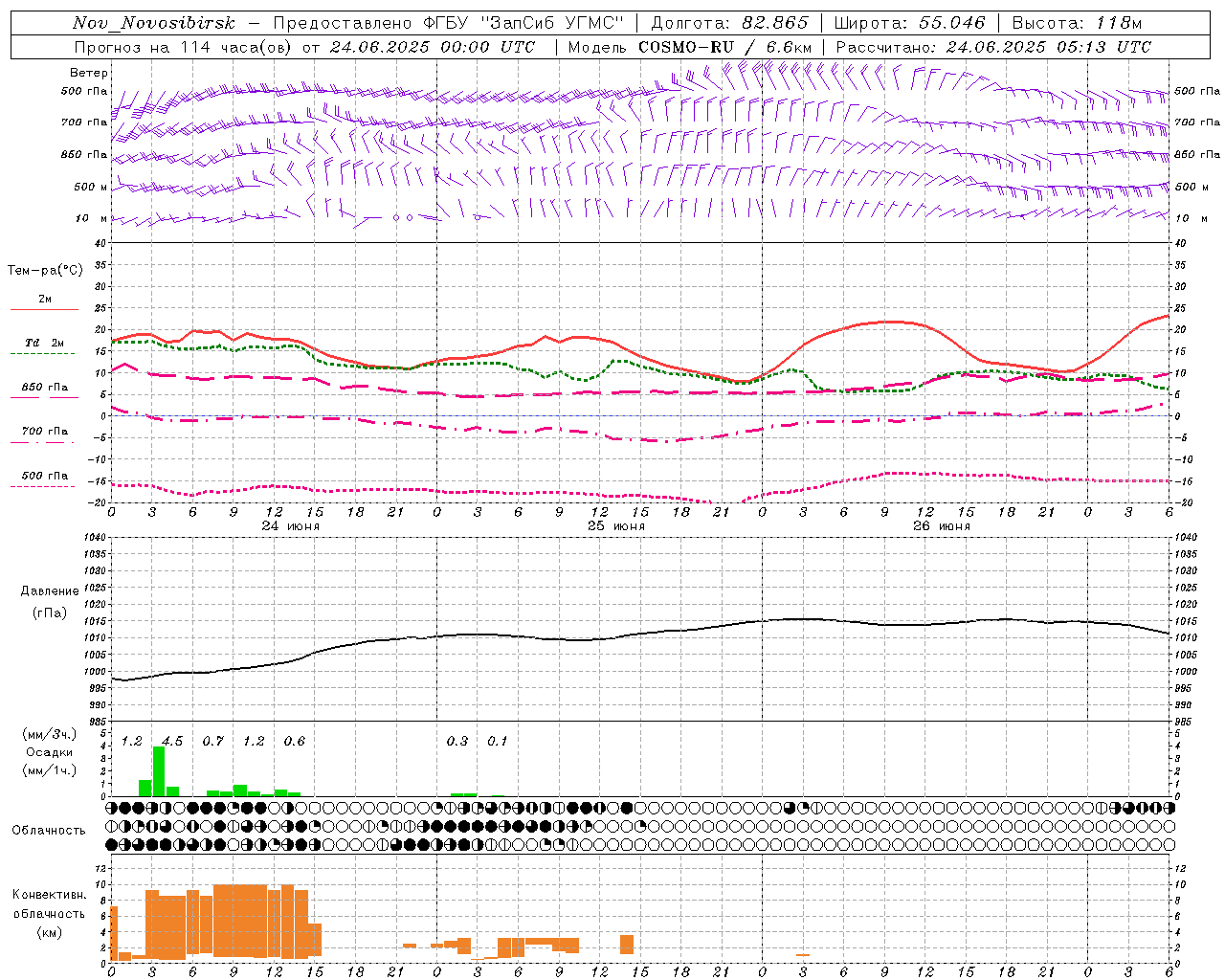This screenshot has width=1225, height=980.
Task: Click the Ветер wind section label
Action: [89, 73]
